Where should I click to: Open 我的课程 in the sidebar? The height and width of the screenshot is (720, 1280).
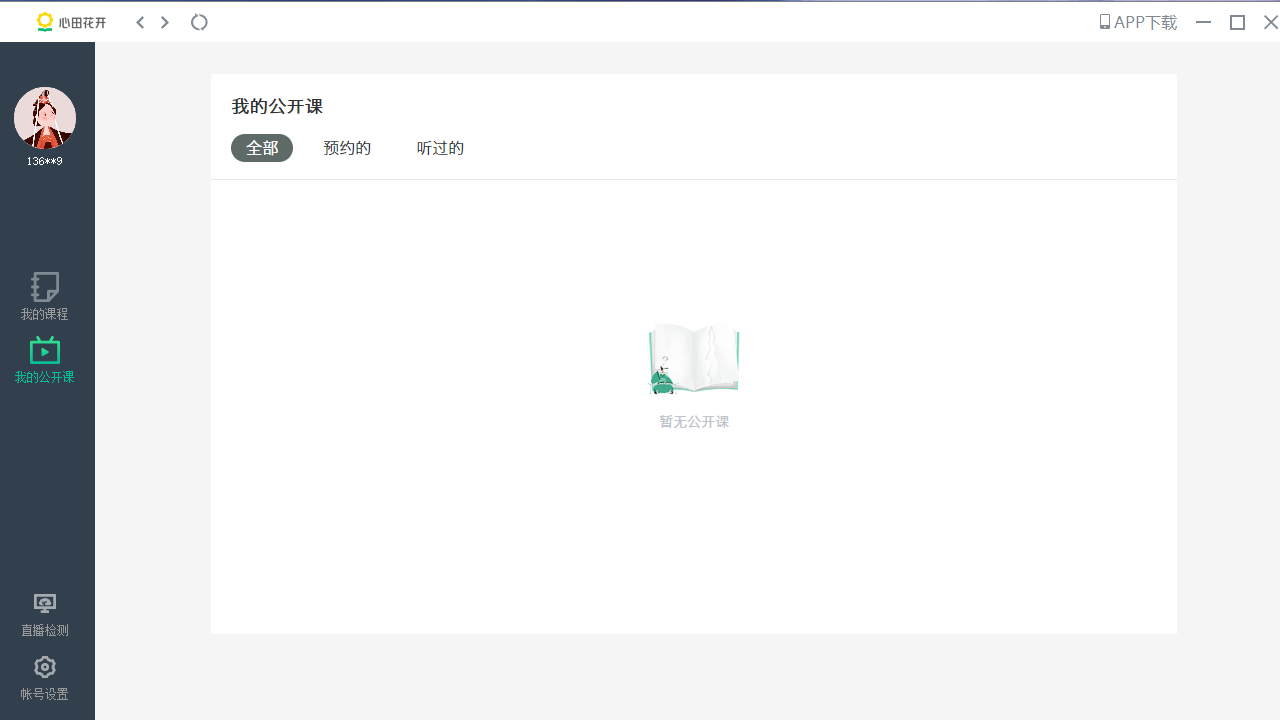(x=44, y=295)
